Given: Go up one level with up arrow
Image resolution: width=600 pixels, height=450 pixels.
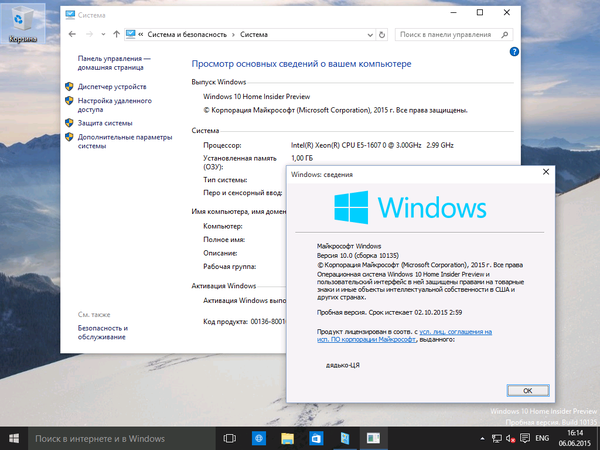Looking at the screenshot, I should [x=116, y=34].
